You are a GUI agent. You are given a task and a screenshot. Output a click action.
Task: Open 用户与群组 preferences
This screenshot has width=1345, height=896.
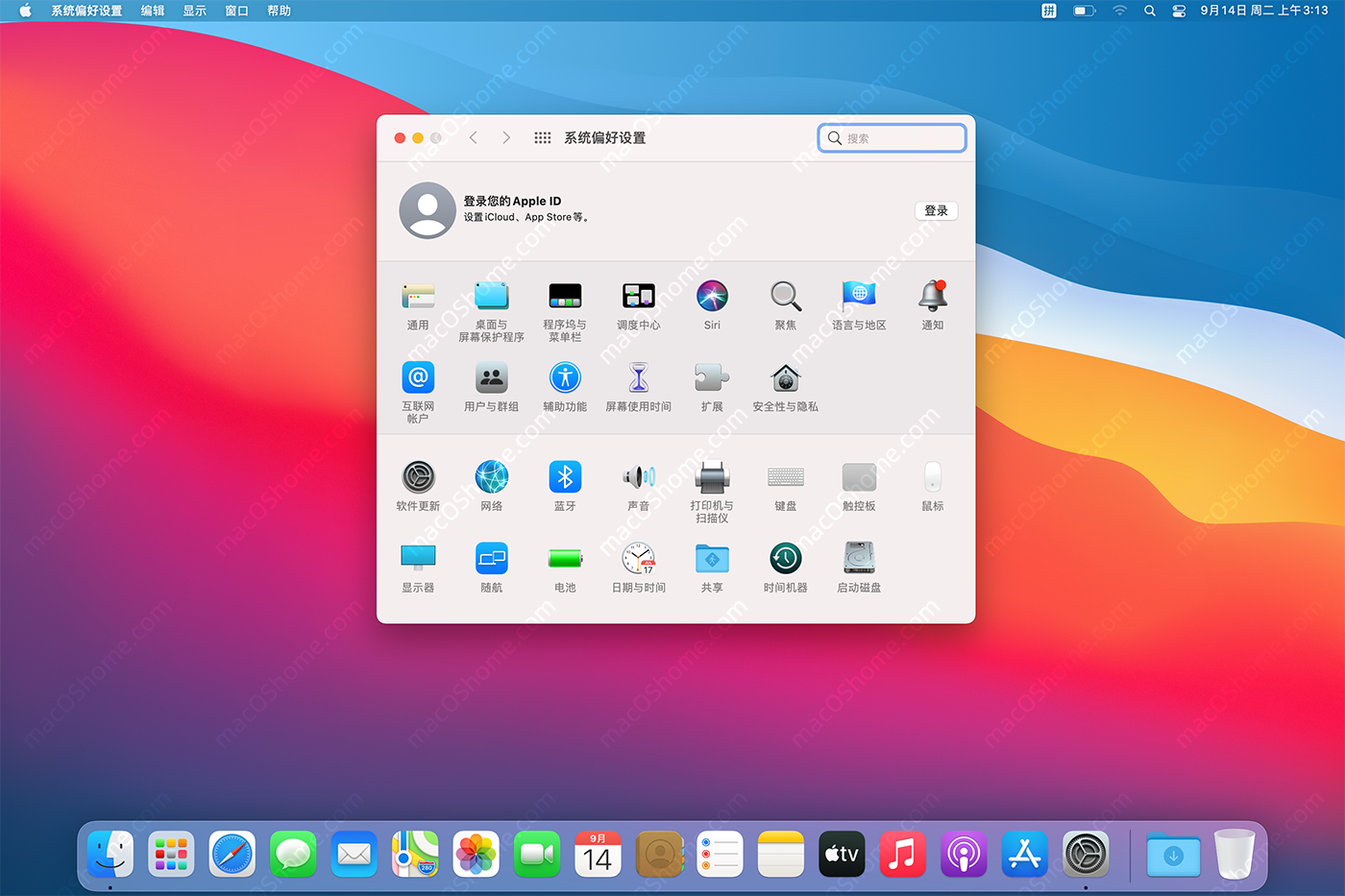coord(491,377)
